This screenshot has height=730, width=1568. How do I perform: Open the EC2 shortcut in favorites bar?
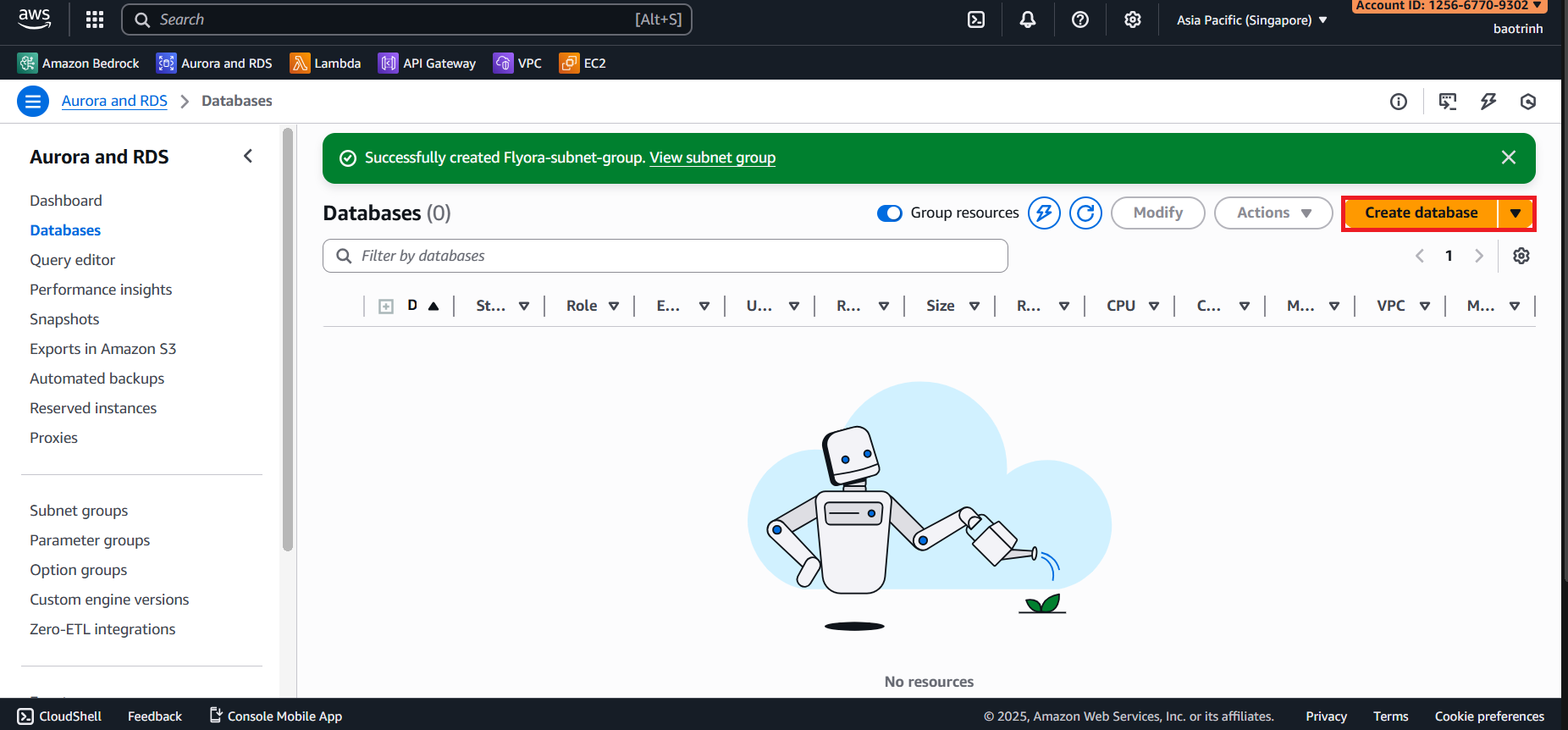point(582,64)
